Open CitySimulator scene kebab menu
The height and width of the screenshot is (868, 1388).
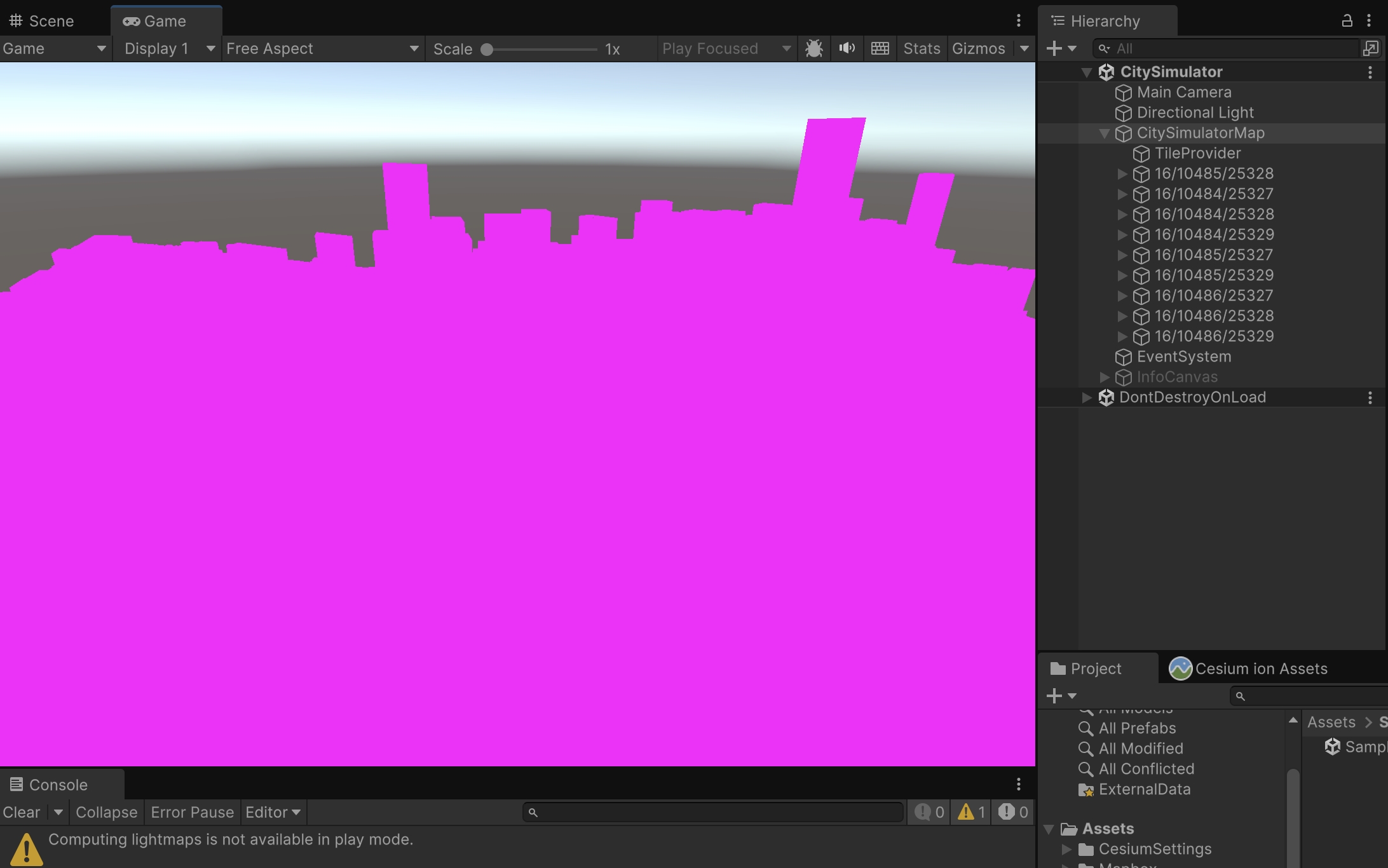[1370, 72]
